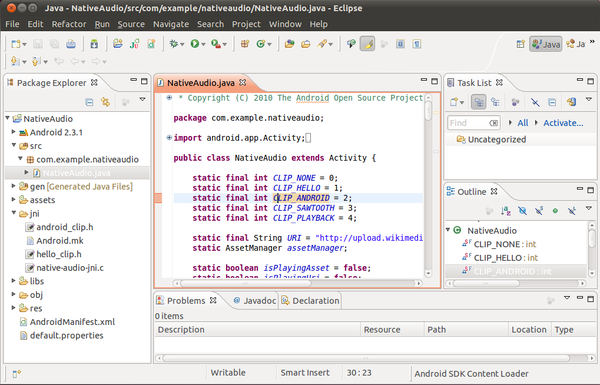Open Package Explorer view menu triangle

click(142, 99)
